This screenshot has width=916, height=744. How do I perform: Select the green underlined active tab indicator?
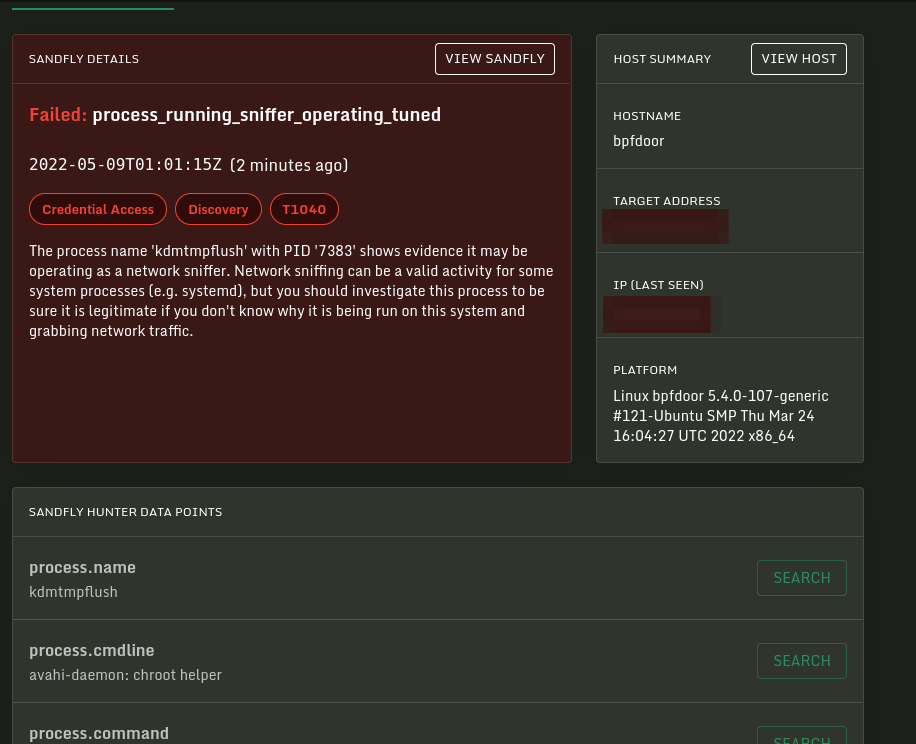pos(93,8)
